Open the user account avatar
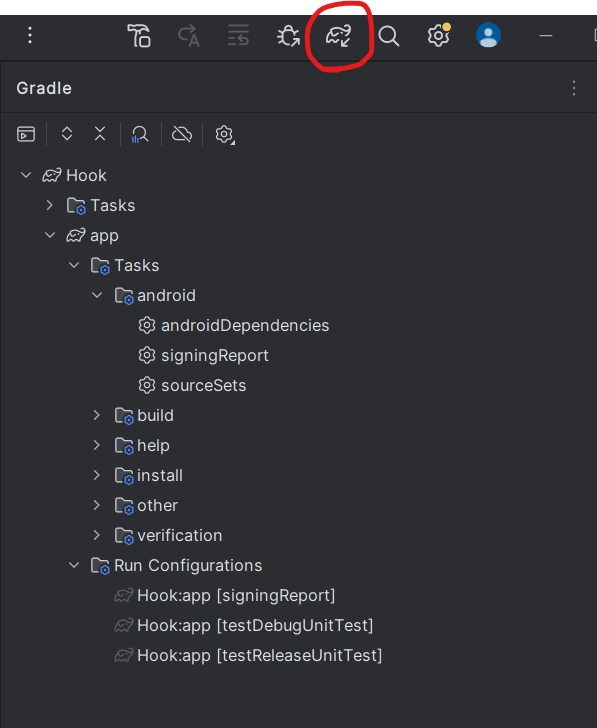Screen dimensions: 597x728 (x=488, y=35)
